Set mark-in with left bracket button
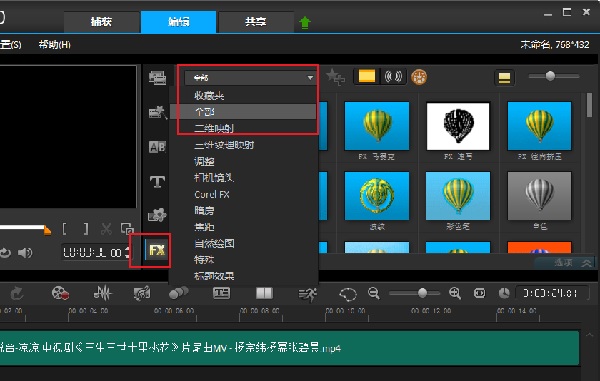This screenshot has height=381, width=600. (x=65, y=229)
